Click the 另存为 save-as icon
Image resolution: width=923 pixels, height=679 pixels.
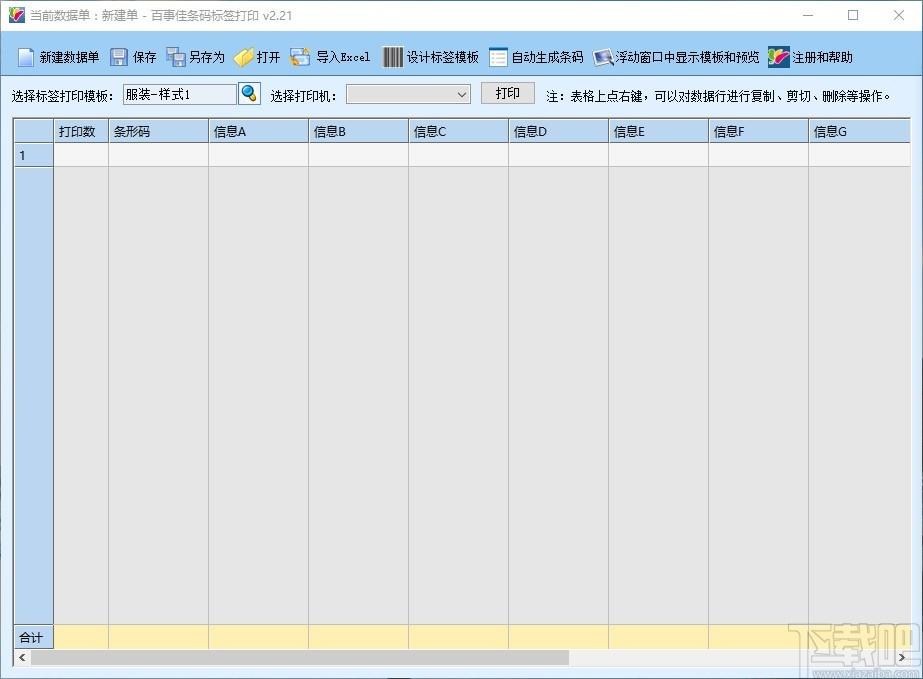click(175, 57)
